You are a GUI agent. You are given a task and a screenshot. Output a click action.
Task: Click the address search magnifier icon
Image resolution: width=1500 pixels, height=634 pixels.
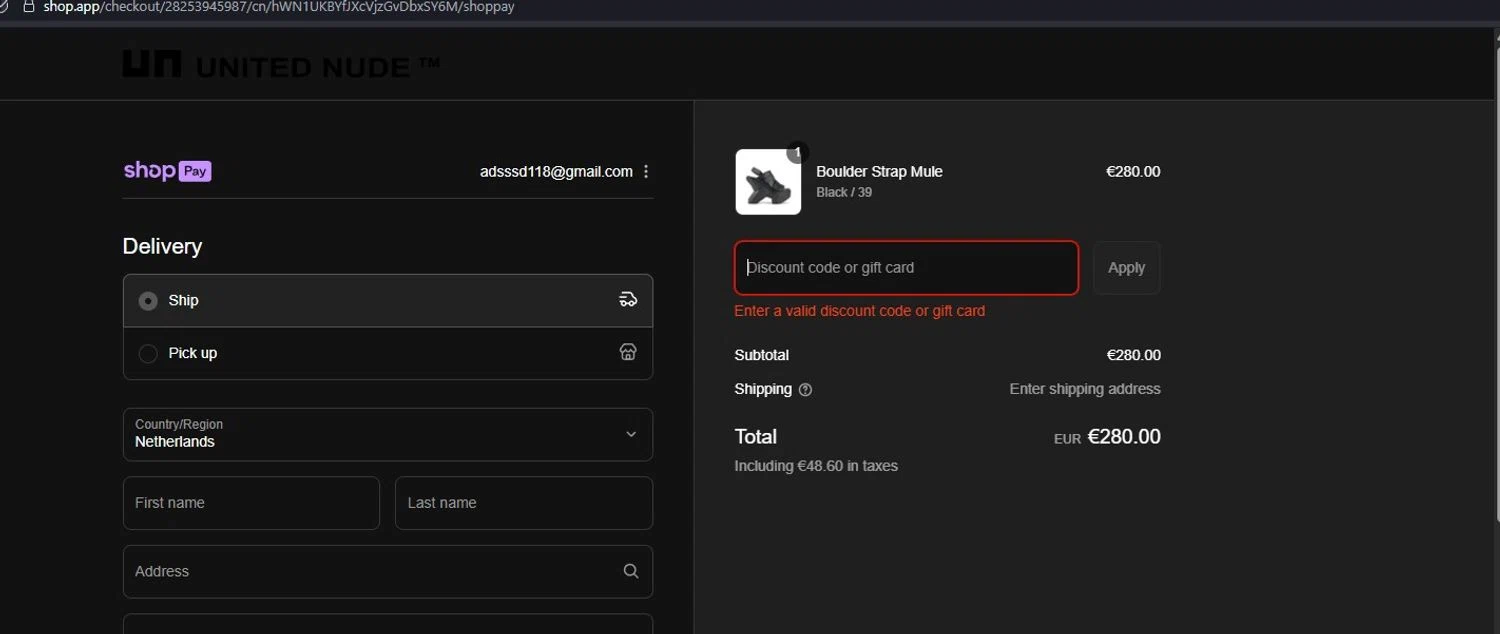[x=630, y=571]
